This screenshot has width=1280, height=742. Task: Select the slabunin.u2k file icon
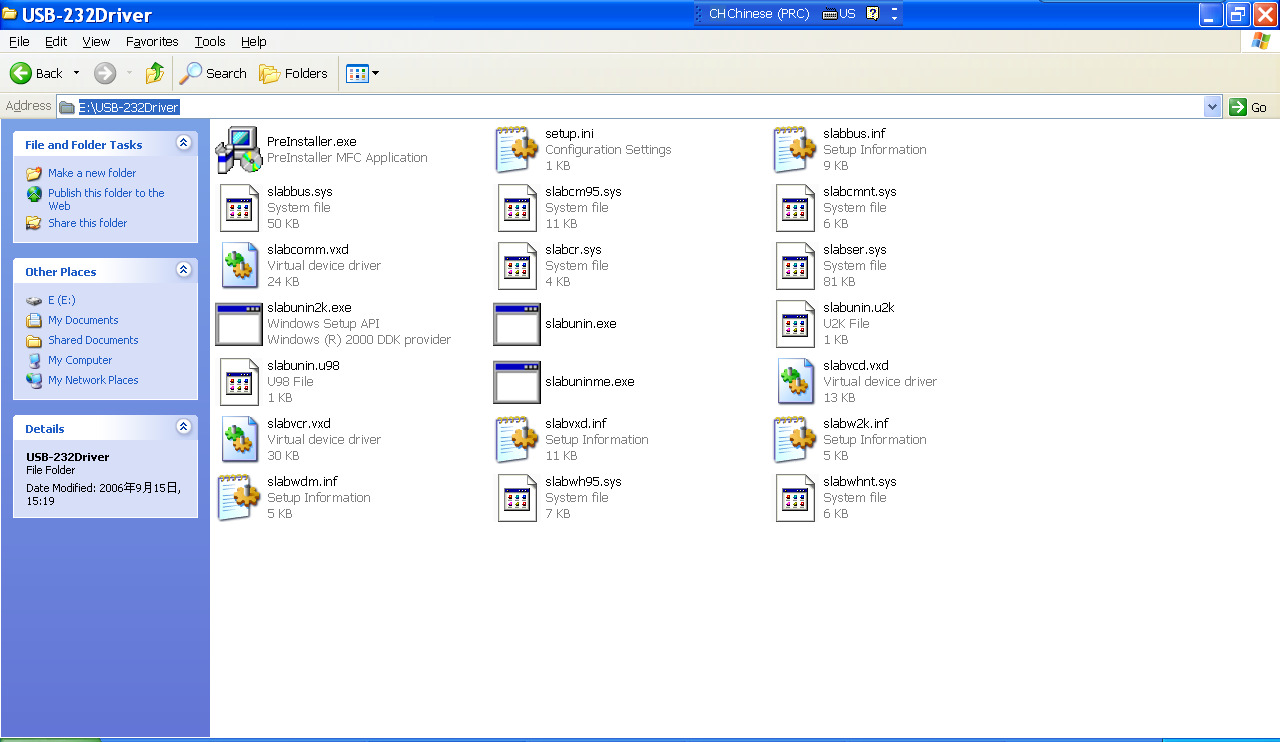tap(795, 324)
